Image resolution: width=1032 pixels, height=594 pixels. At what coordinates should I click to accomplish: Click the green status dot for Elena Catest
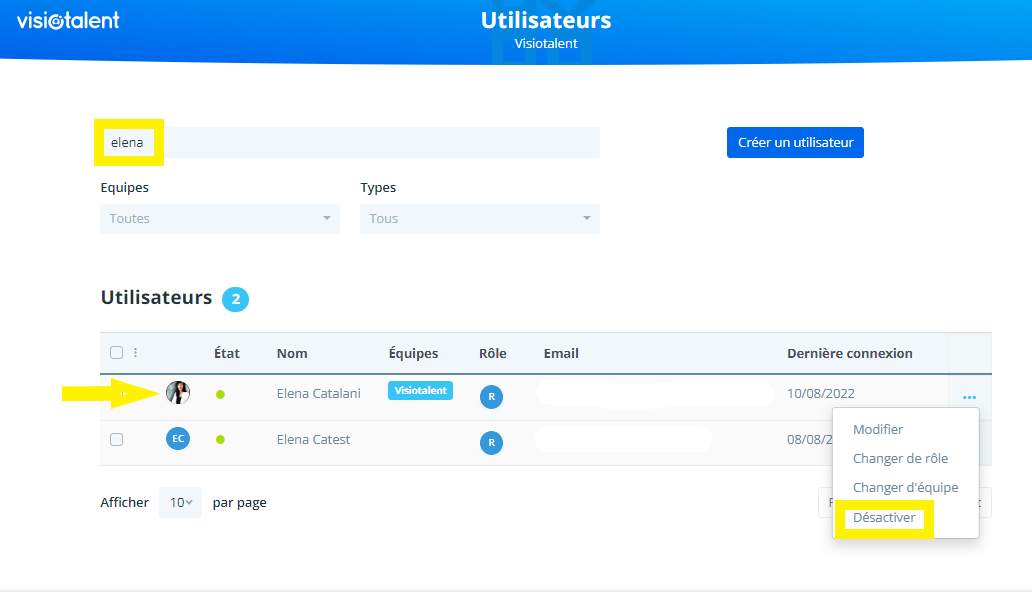(x=220, y=439)
